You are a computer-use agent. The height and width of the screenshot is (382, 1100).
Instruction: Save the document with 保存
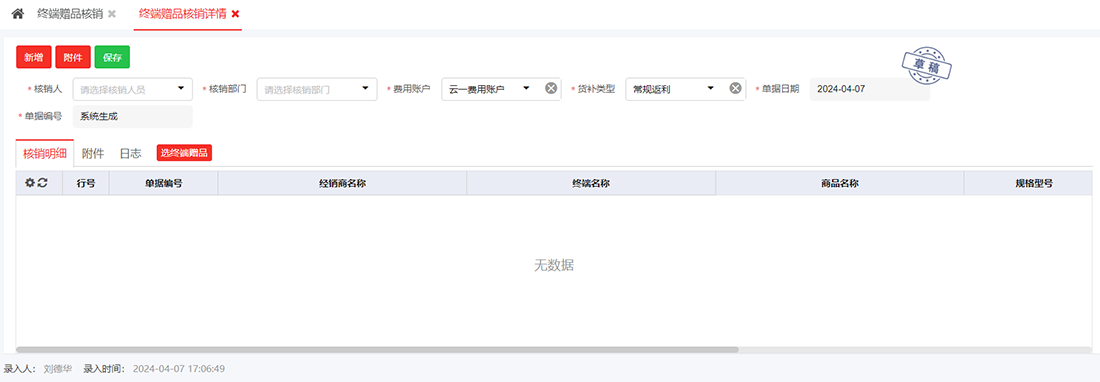pyautogui.click(x=112, y=57)
